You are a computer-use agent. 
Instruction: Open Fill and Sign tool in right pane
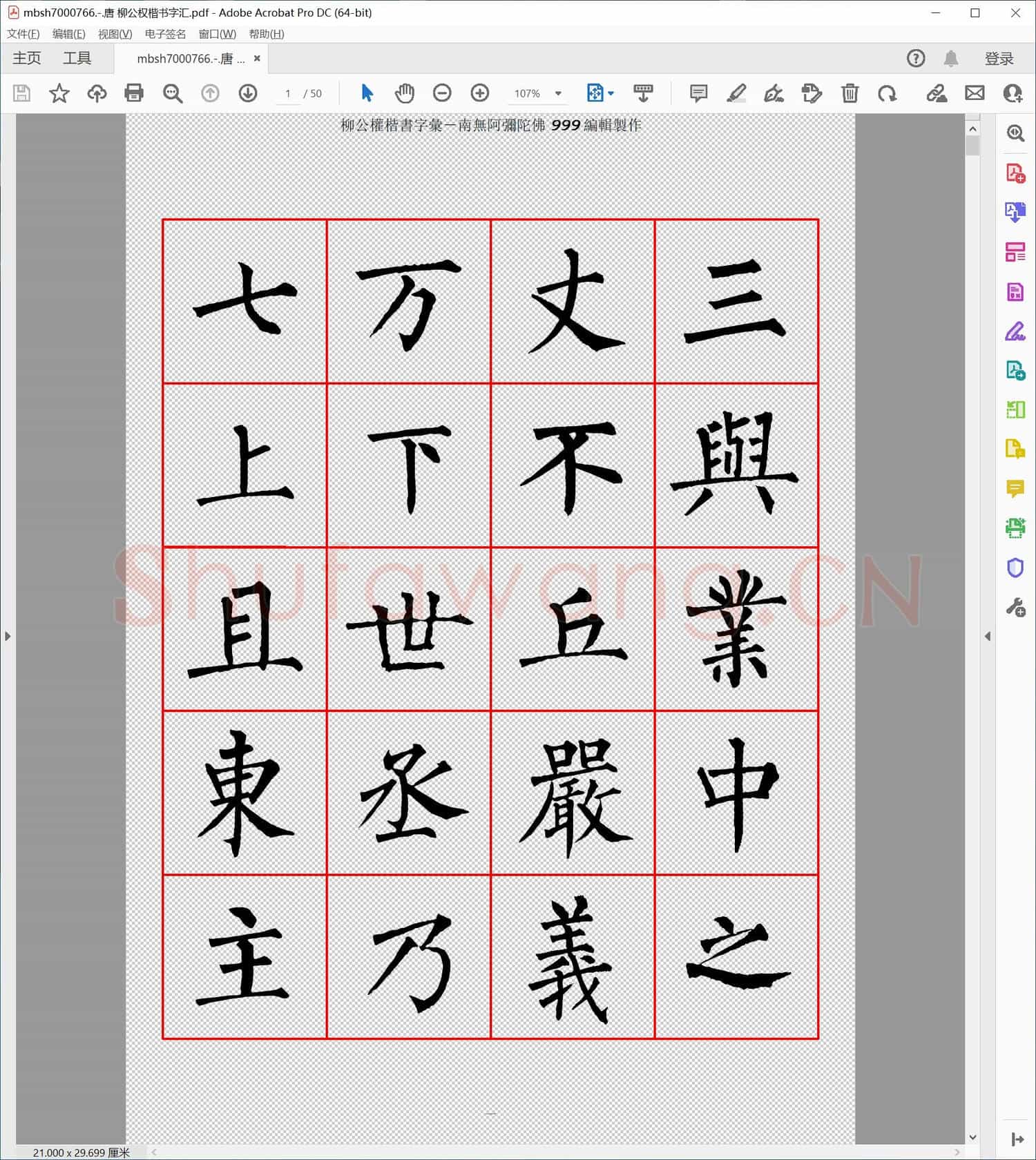1015,331
